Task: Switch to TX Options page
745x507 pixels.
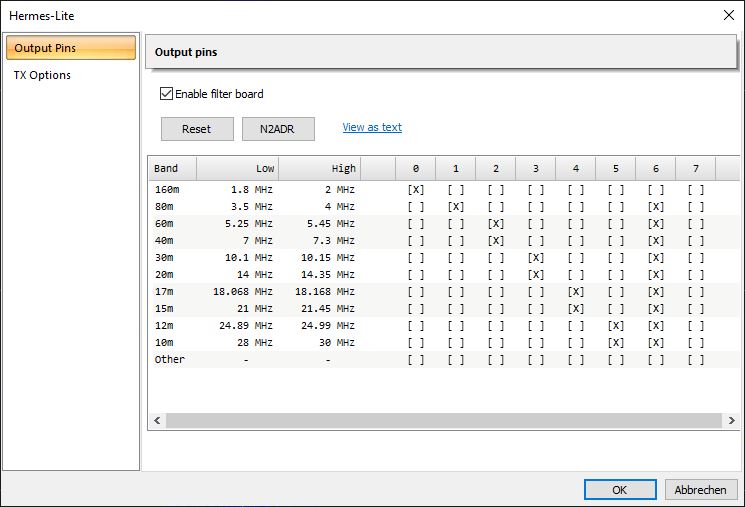Action: (42, 75)
